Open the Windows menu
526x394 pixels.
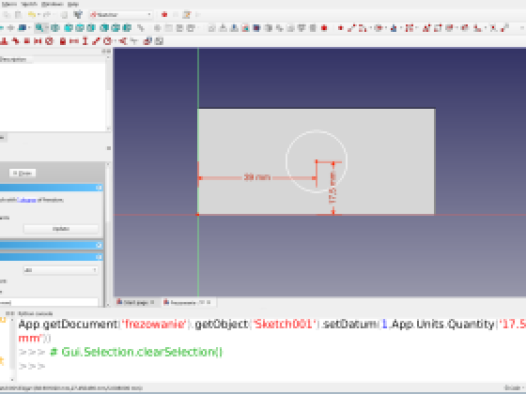click(53, 4)
